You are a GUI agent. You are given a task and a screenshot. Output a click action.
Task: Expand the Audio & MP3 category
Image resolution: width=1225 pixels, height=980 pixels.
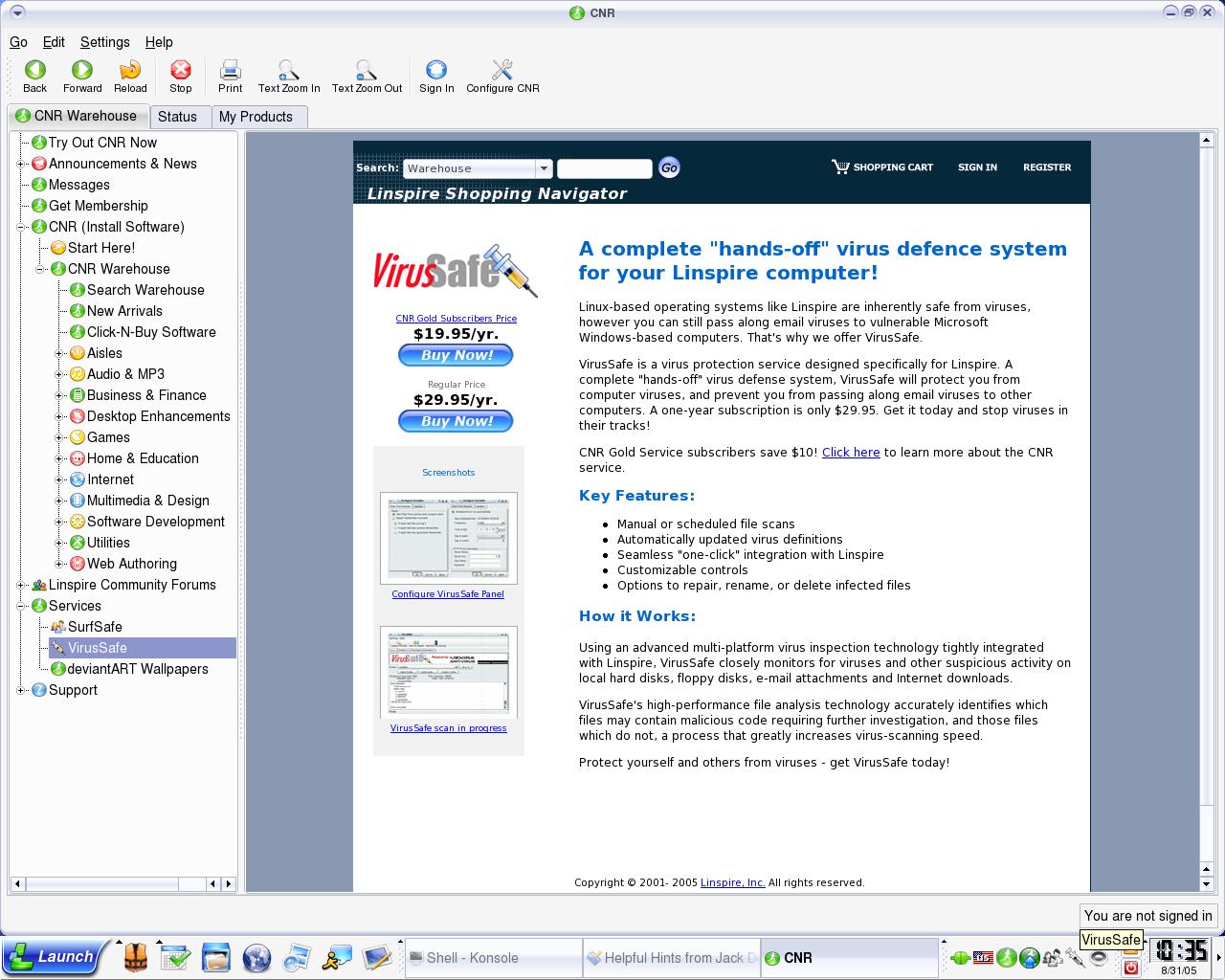(x=59, y=374)
